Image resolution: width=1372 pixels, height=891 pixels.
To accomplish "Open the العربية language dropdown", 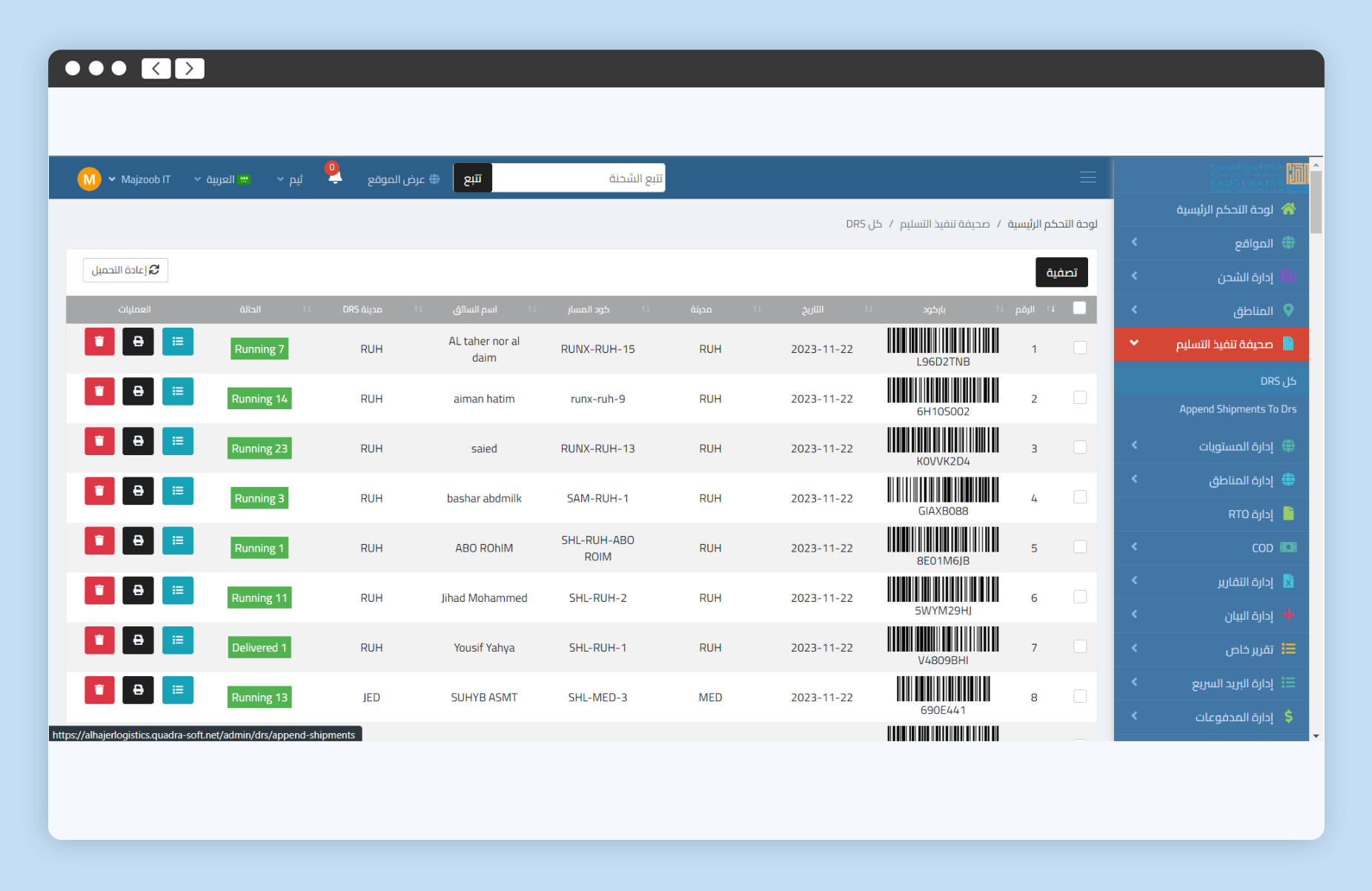I will [221, 179].
